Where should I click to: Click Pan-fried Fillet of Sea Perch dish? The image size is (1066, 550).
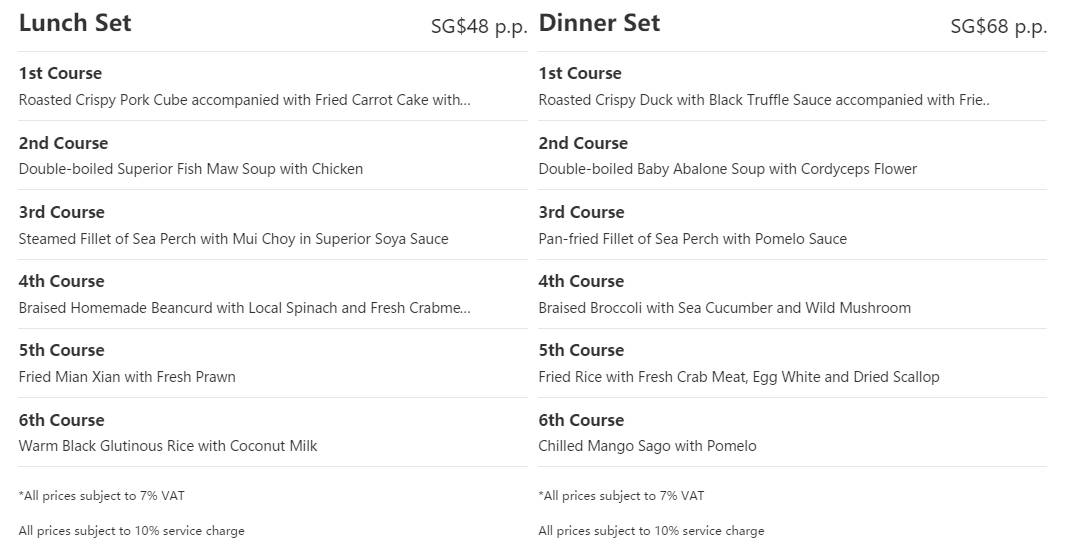[x=692, y=239]
